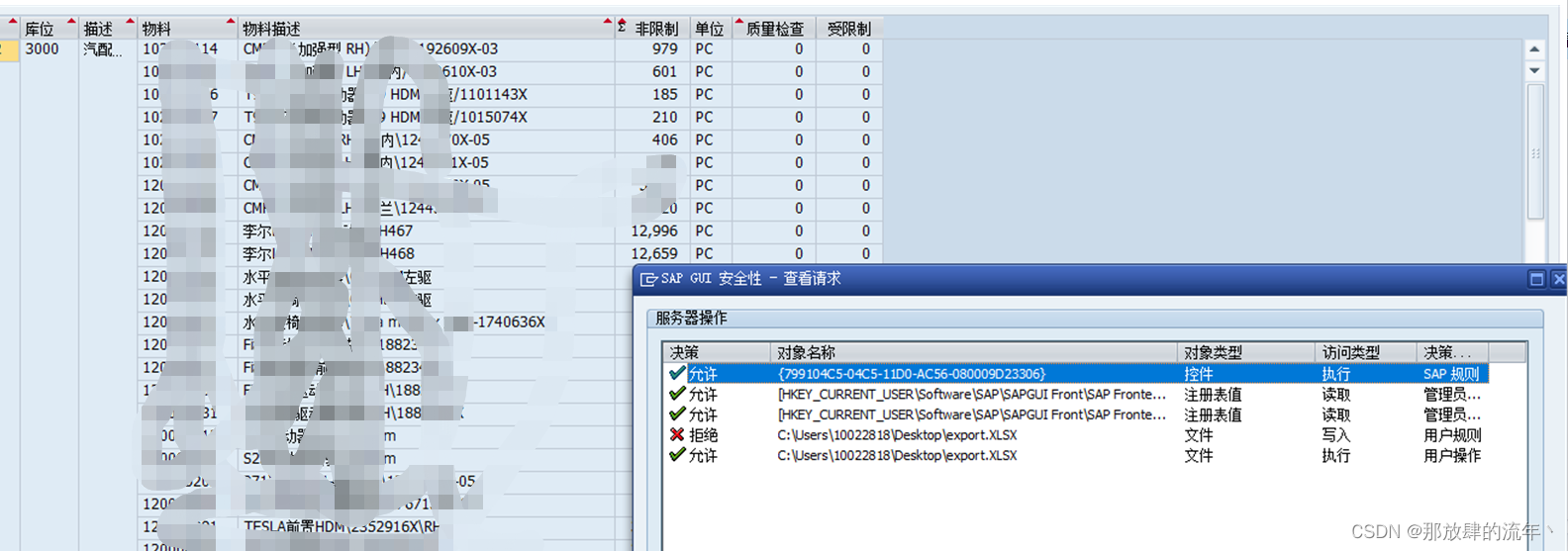
Task: Click the PC unit in the 12,996 row
Action: point(704,230)
